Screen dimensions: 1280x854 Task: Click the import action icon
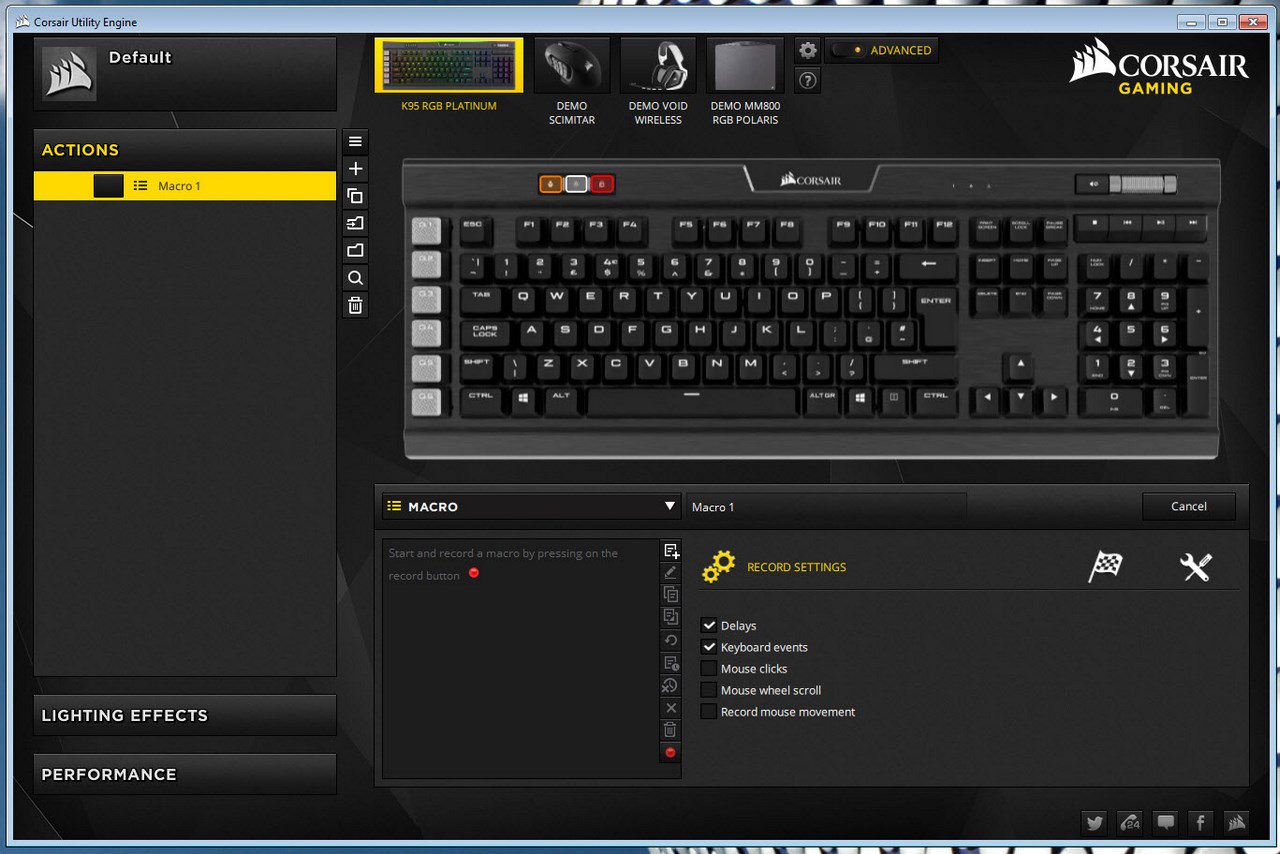pos(355,223)
